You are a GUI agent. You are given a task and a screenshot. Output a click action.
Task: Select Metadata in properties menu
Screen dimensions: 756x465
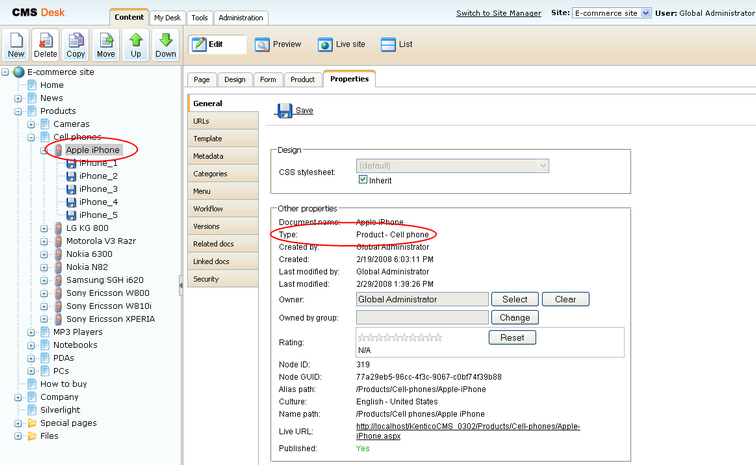click(223, 156)
